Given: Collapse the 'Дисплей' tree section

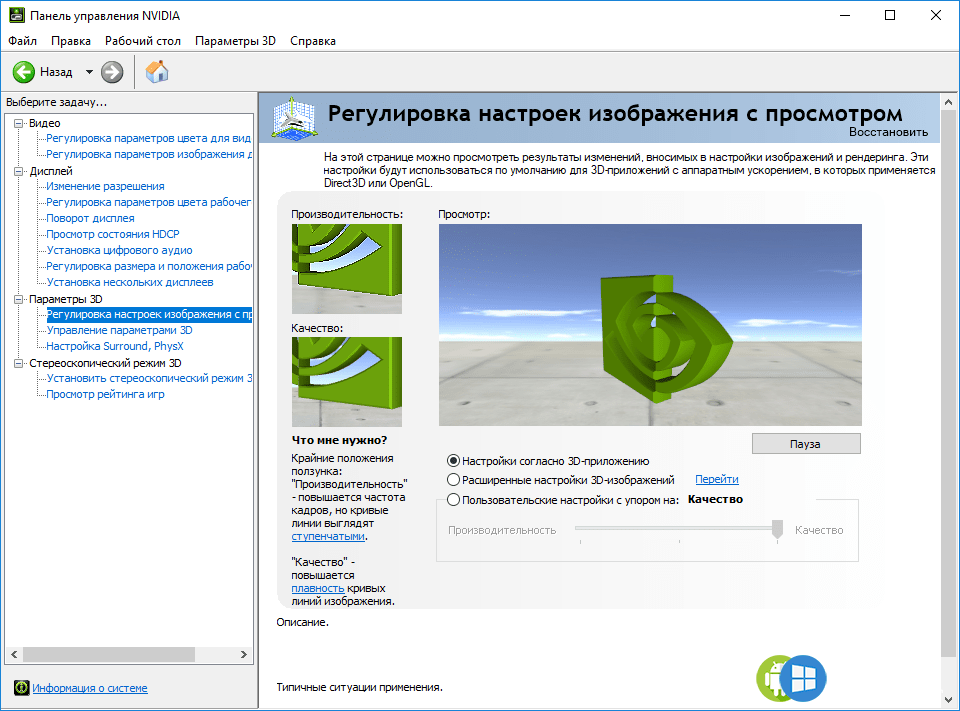Looking at the screenshot, I should coord(18,171).
